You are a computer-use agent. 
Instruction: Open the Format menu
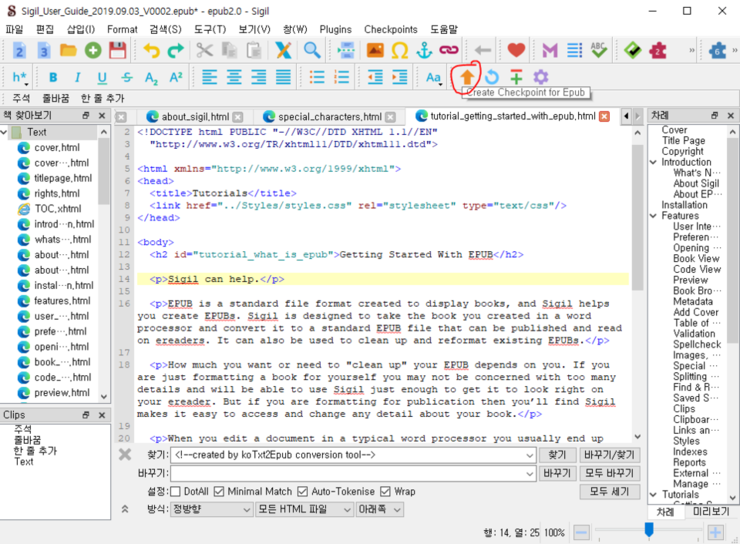point(122,29)
